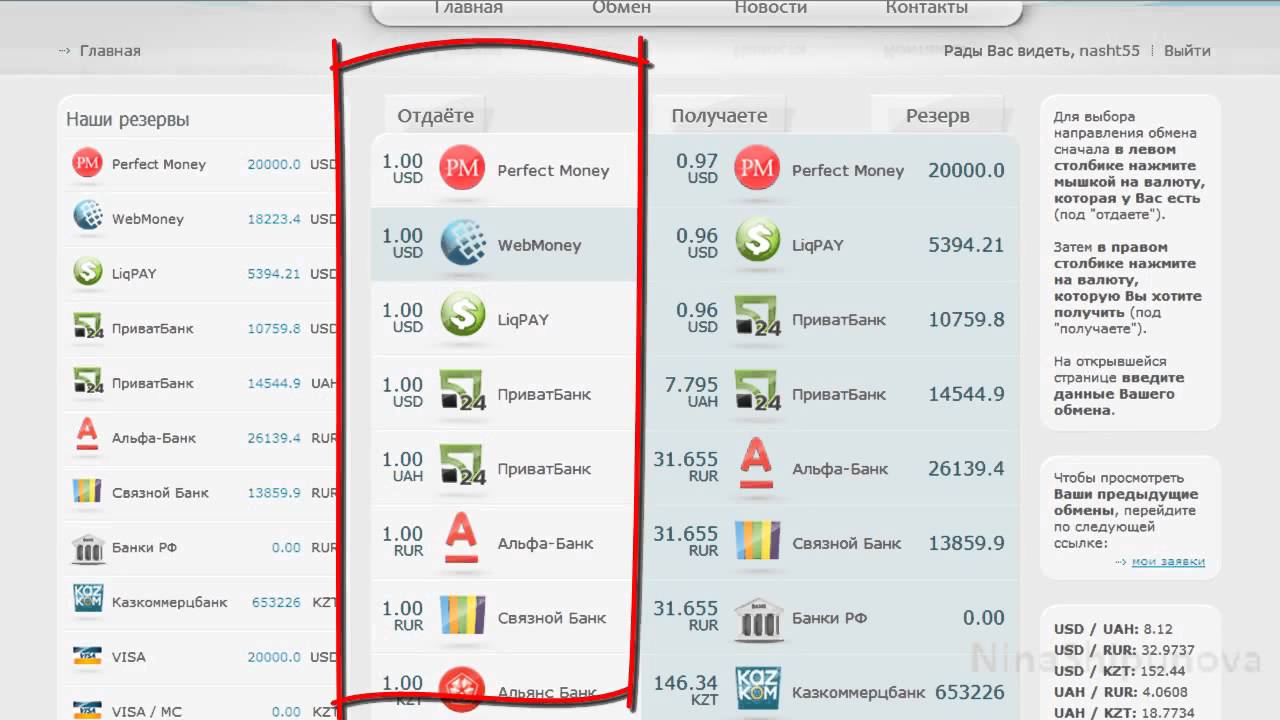Select the Отдаёте column tab
The image size is (1280, 720).
coord(435,114)
